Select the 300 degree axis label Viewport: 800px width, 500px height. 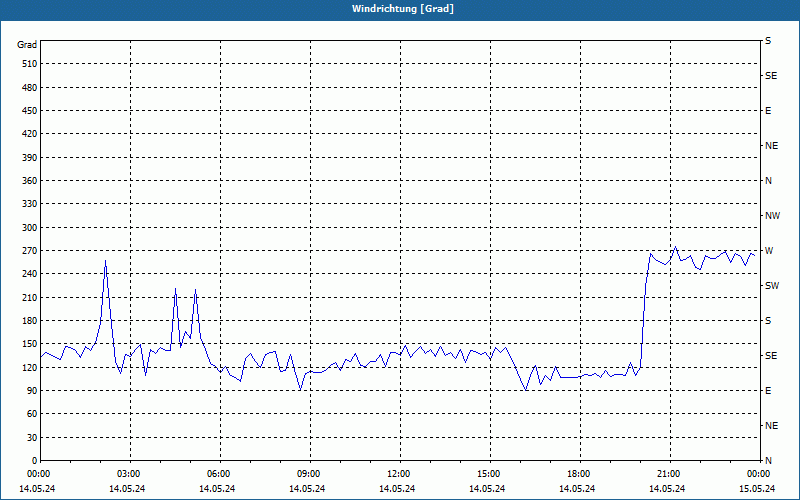click(x=30, y=228)
